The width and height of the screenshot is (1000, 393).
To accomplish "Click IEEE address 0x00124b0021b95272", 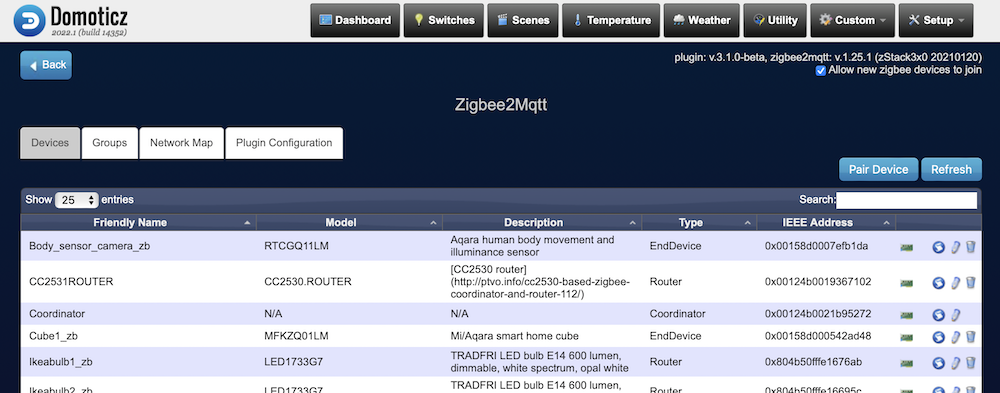I will click(818, 314).
